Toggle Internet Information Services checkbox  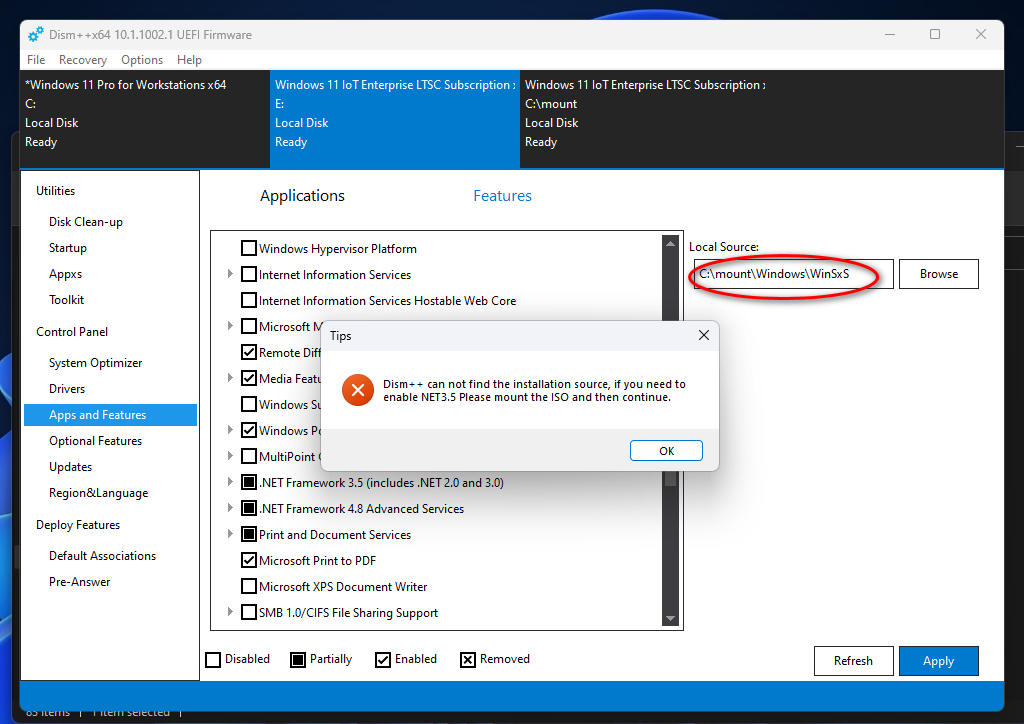click(248, 274)
